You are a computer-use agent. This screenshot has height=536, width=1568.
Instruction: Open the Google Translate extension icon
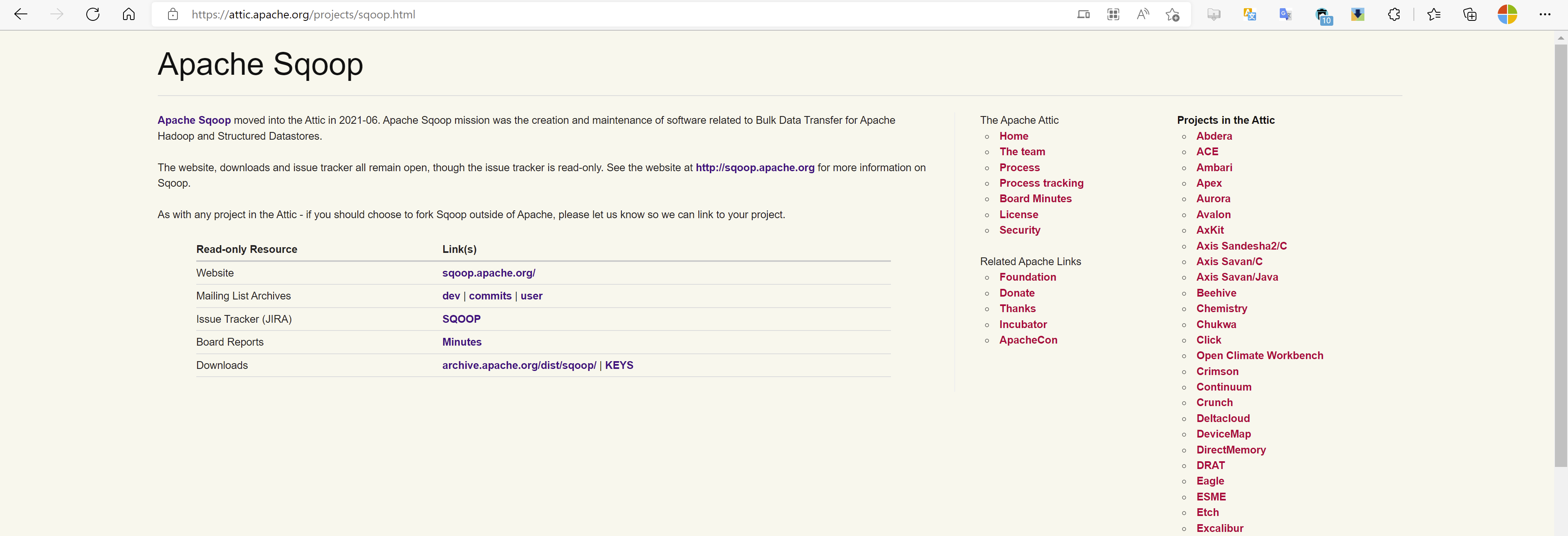point(1285,15)
